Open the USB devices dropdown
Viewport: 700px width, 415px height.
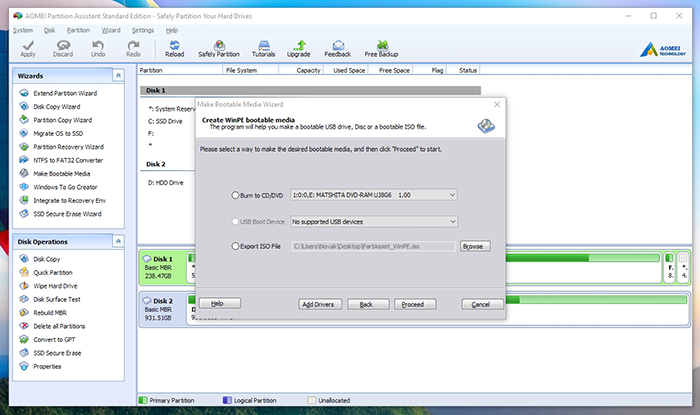pyautogui.click(x=374, y=221)
